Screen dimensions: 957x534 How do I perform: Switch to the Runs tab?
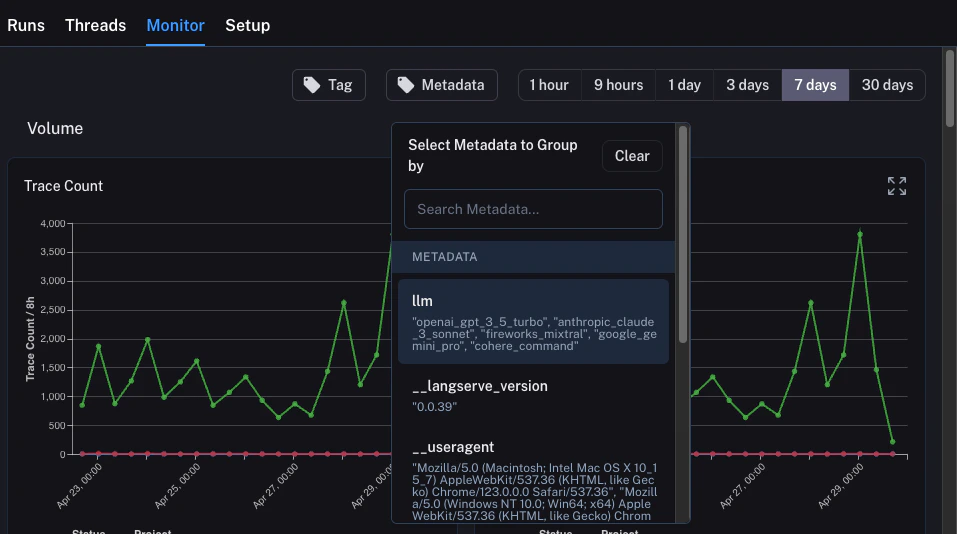[26, 25]
